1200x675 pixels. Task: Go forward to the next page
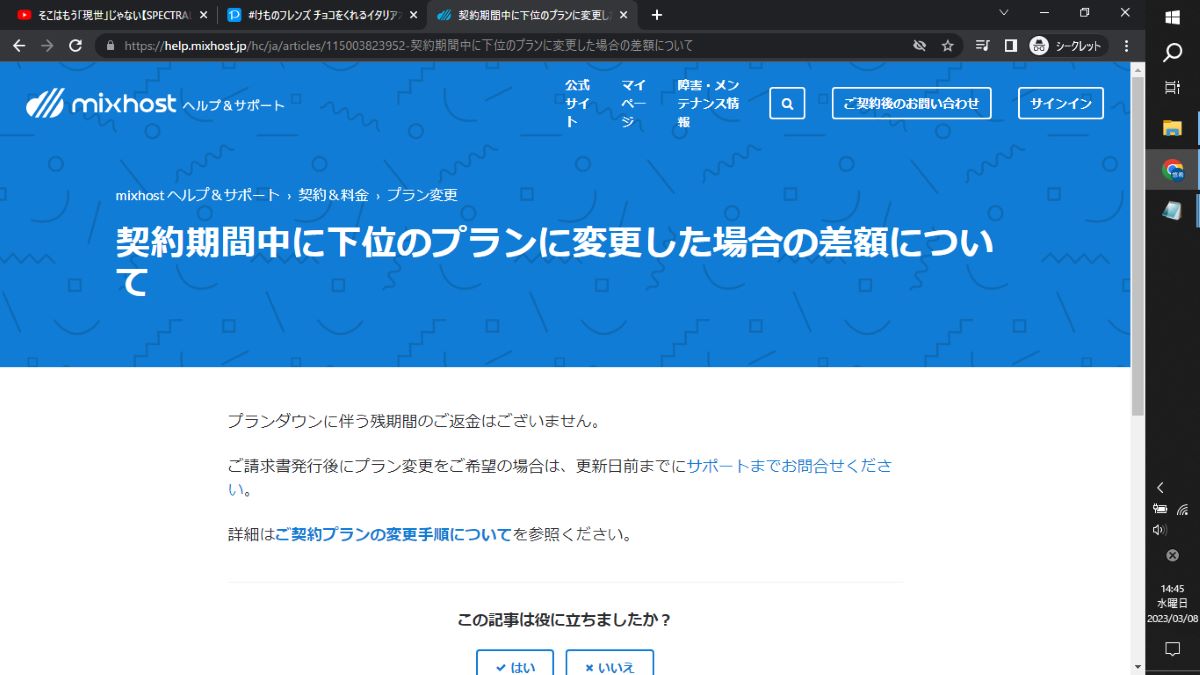click(47, 46)
